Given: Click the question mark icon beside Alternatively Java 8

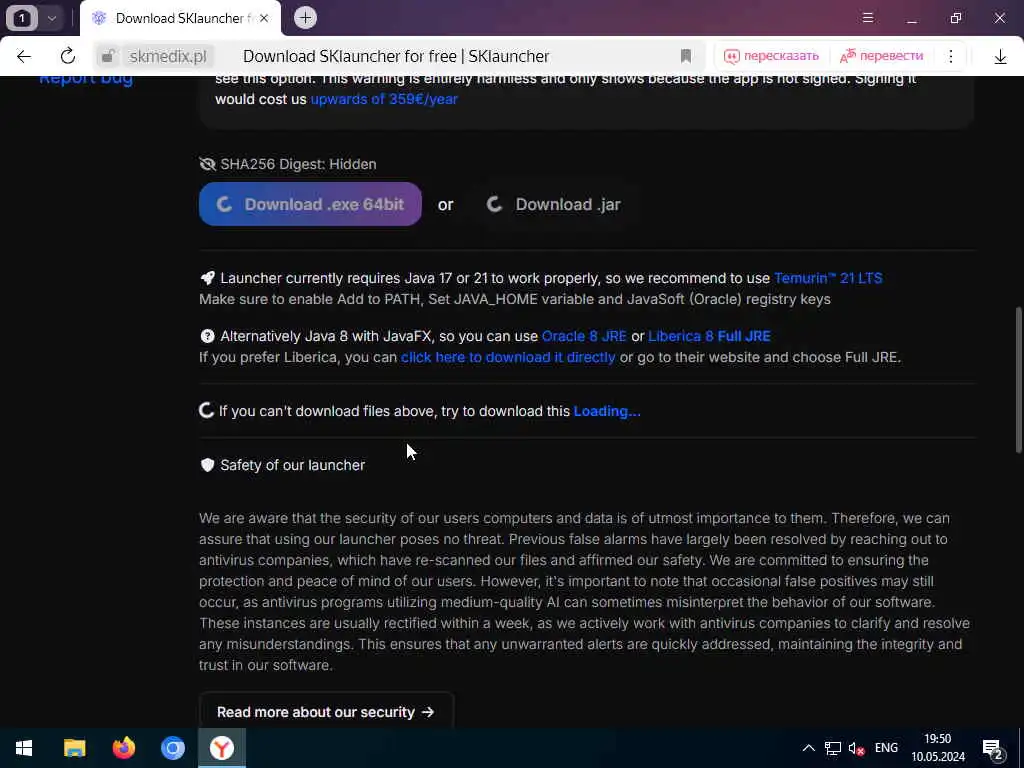Looking at the screenshot, I should pyautogui.click(x=207, y=336).
